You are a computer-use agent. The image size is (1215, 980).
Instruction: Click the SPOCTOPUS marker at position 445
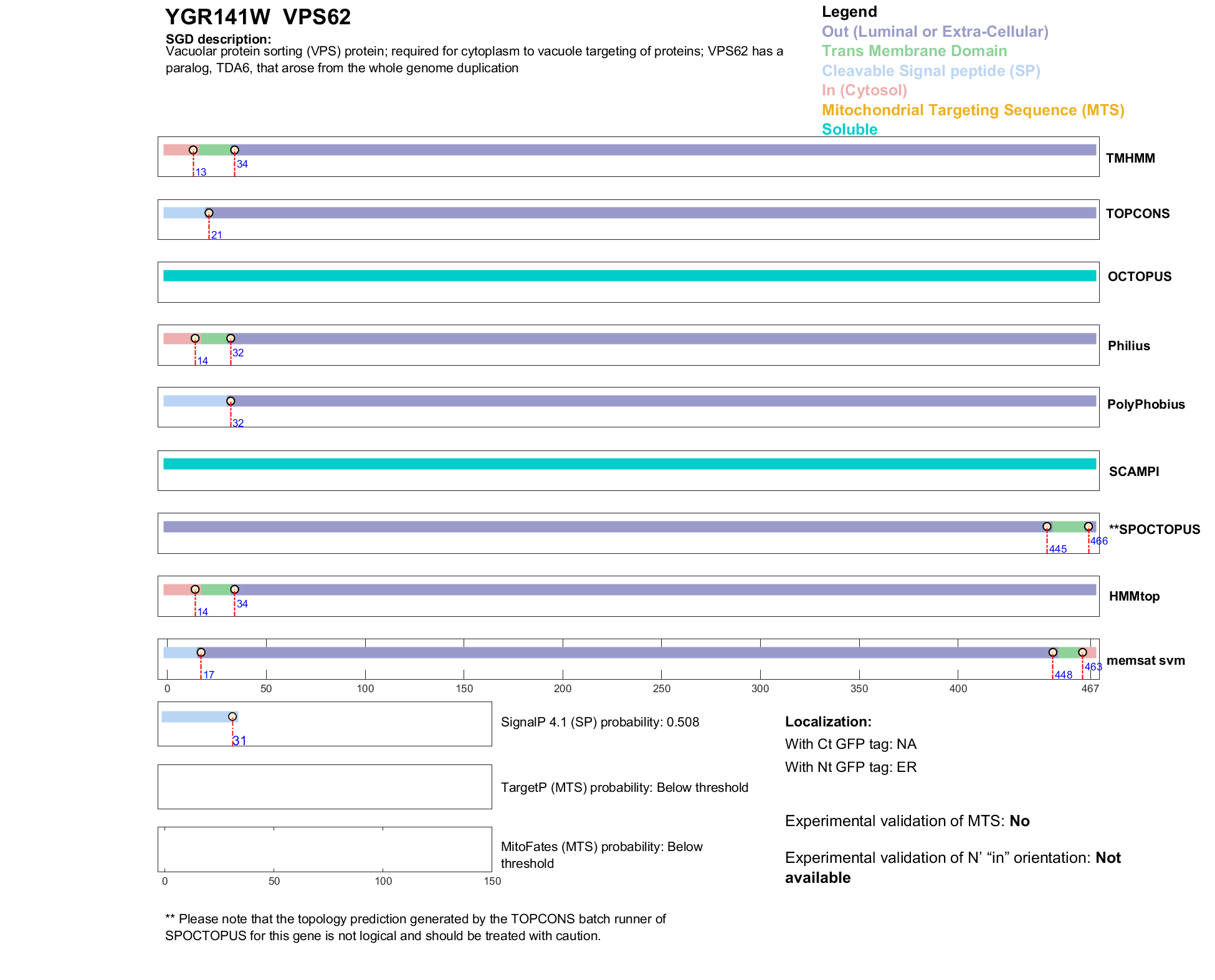point(1047,526)
